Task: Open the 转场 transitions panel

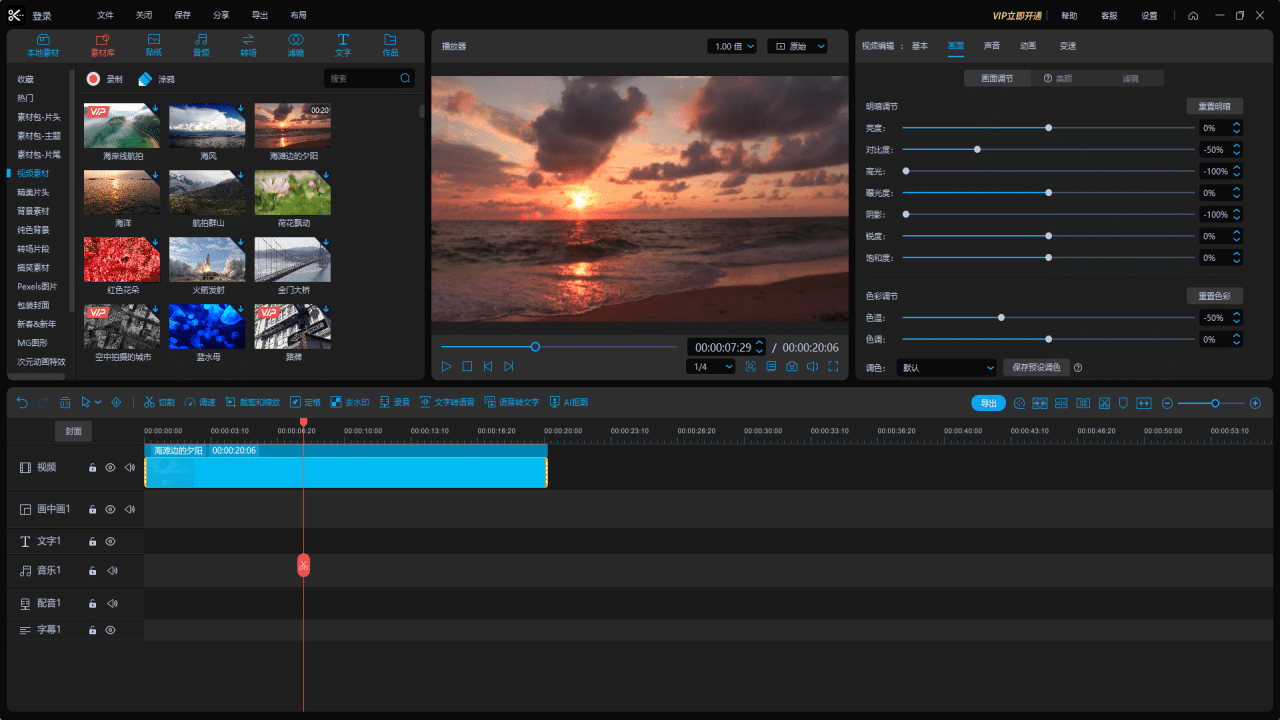Action: (248, 44)
